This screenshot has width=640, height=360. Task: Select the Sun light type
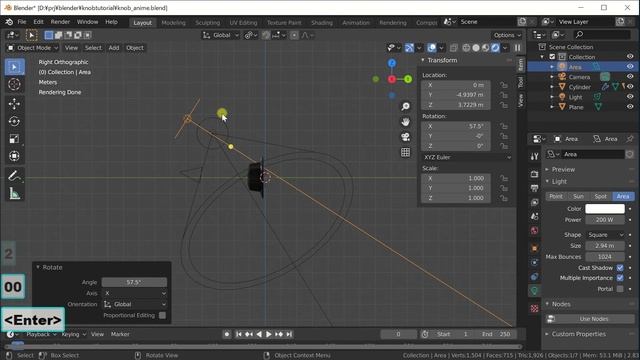[x=578, y=196]
